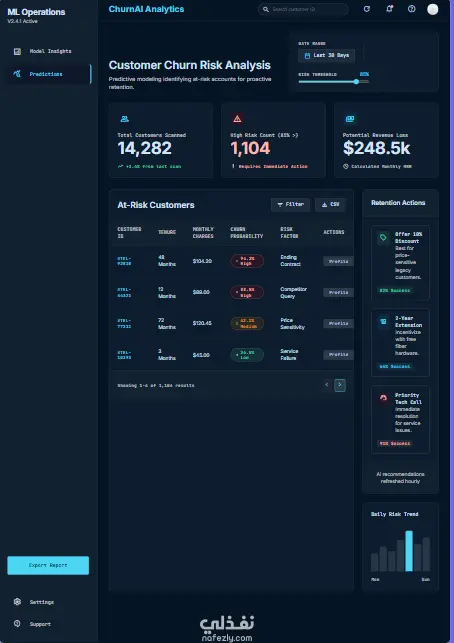This screenshot has width=454, height=643.
Task: Click the ChurnAI Analytics title
Action: pos(146,9)
